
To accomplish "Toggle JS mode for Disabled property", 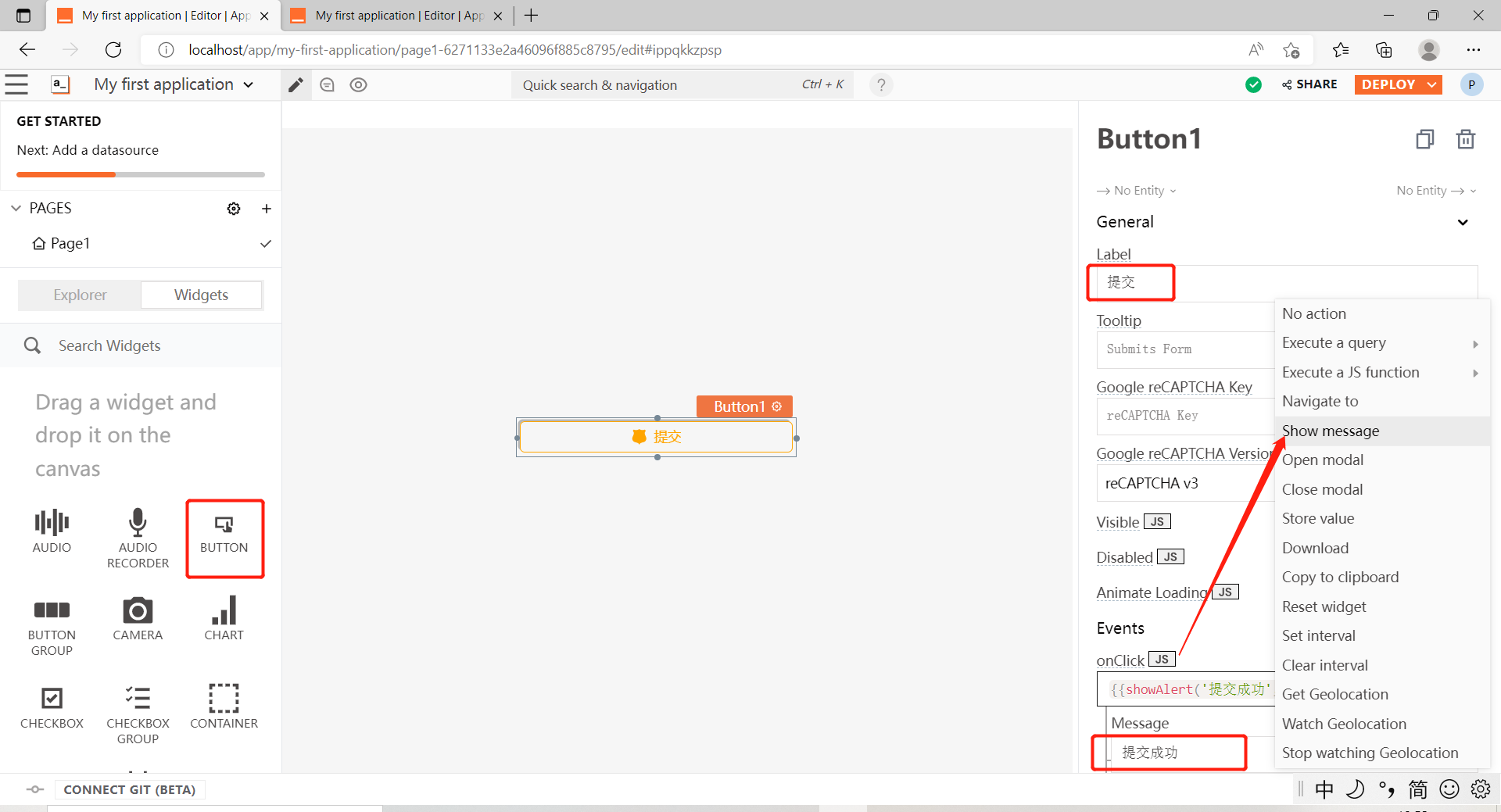I will click(x=1170, y=557).
